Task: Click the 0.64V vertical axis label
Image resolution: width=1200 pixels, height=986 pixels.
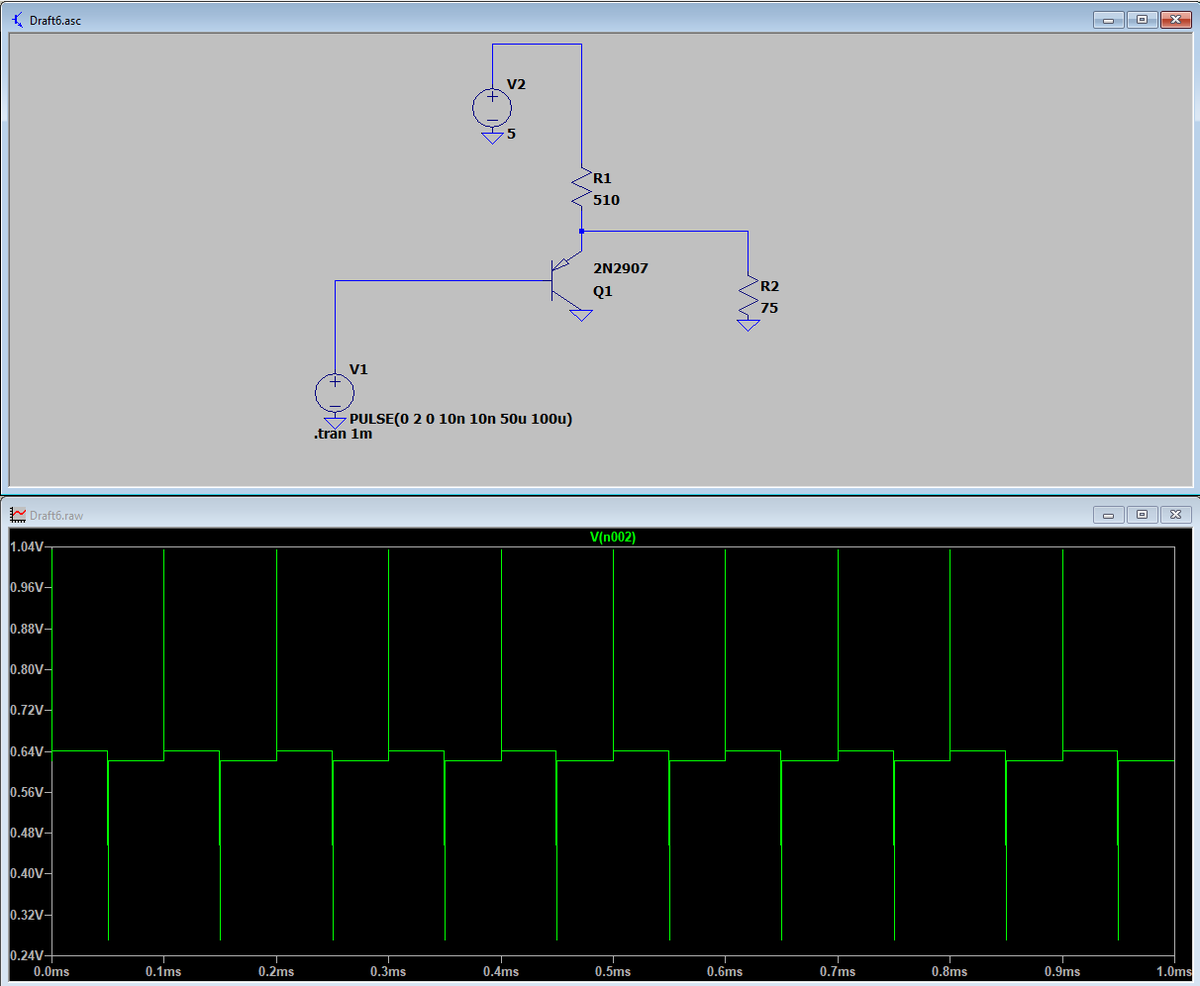Action: coord(26,751)
